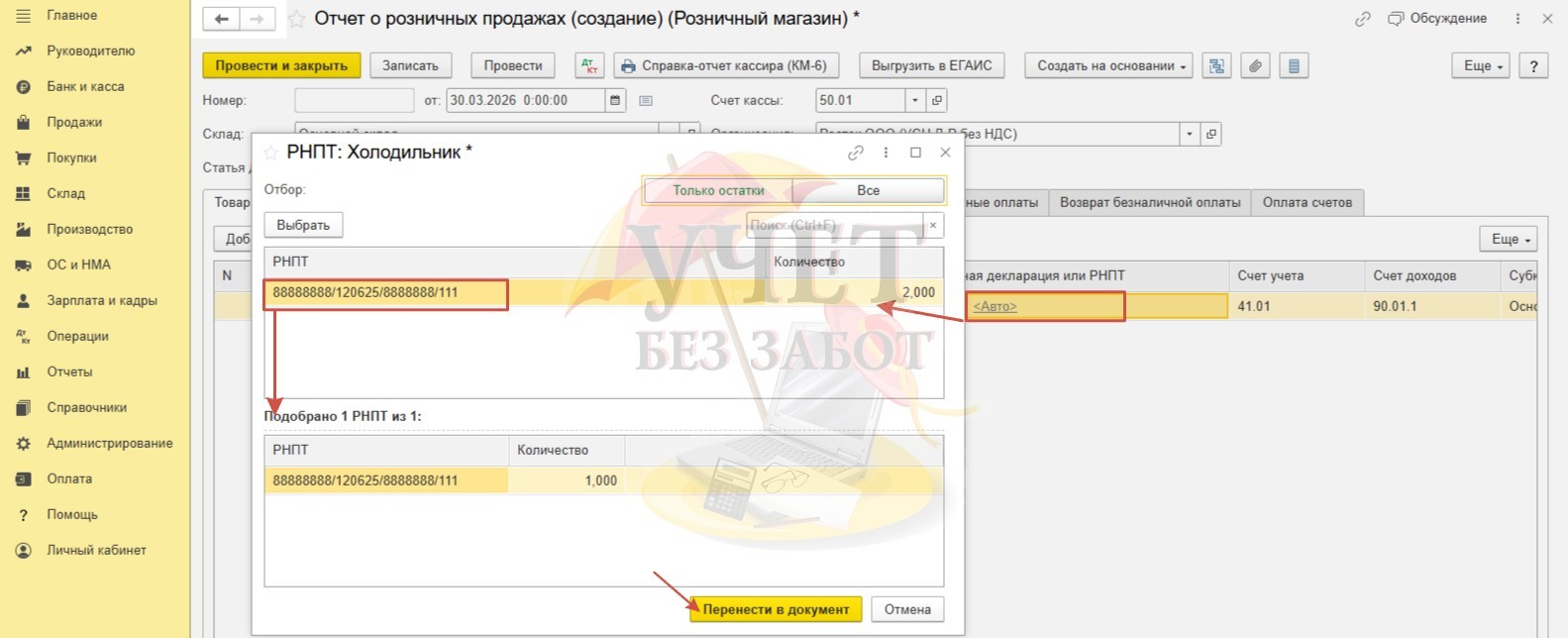Image resolution: width=1568 pixels, height=638 pixels.
Task: Attach files using the paperclip icon
Action: 1255,65
